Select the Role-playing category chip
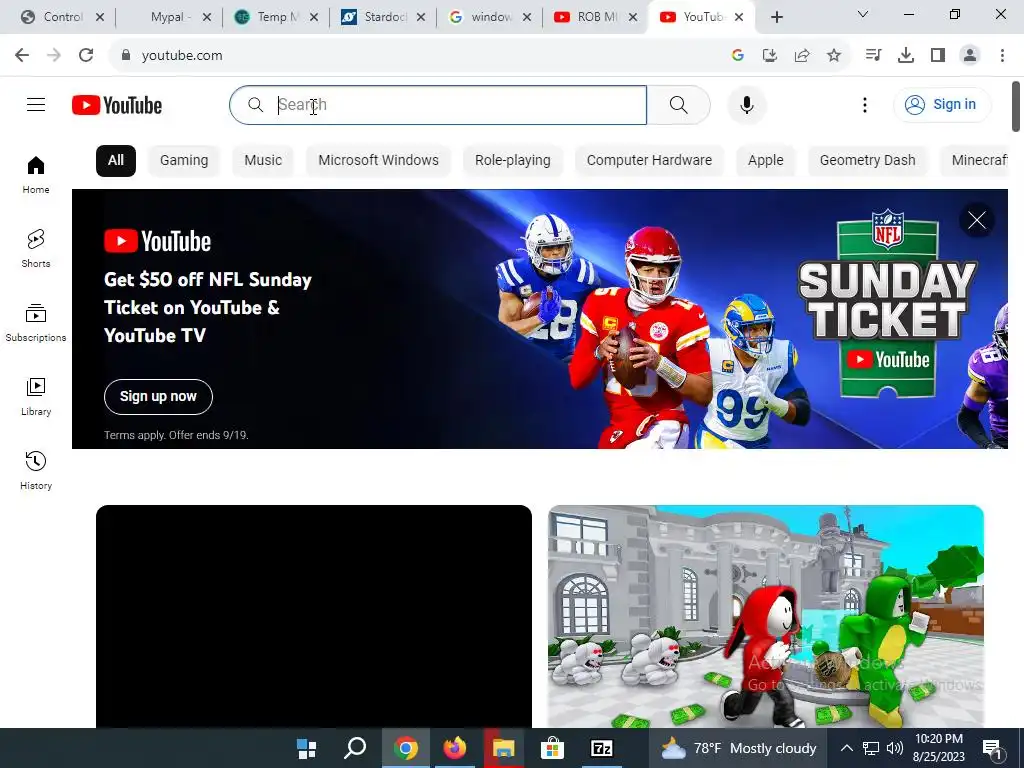1024x768 pixels. [513, 161]
